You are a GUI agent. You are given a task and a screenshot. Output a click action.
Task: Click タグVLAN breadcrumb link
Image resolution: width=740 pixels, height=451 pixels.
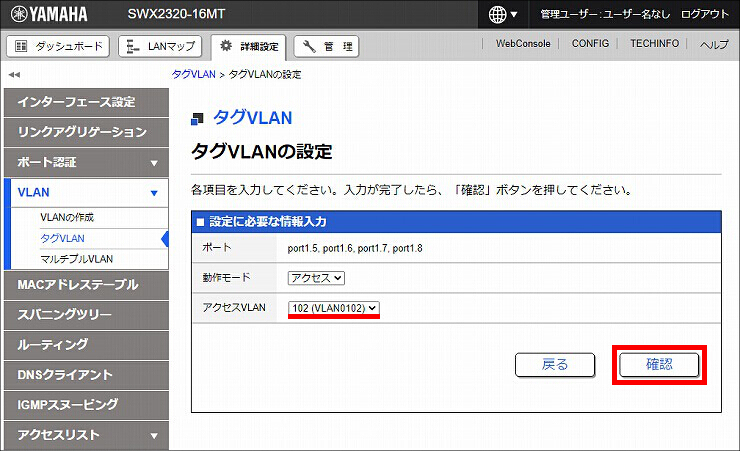pos(193,75)
